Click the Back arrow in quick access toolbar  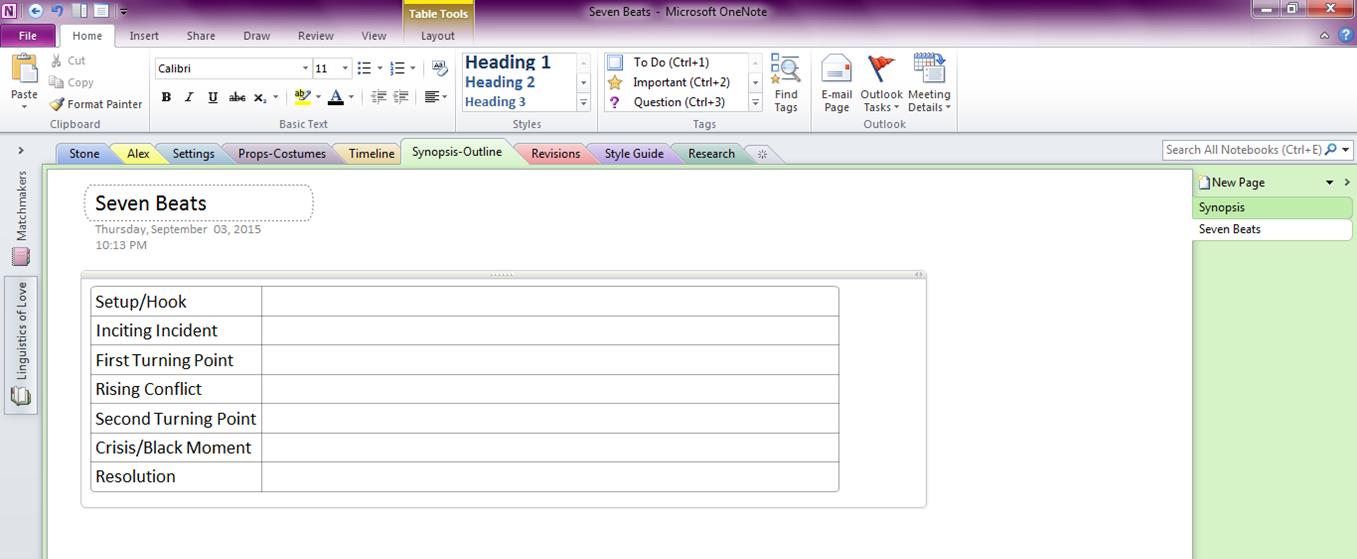[36, 11]
